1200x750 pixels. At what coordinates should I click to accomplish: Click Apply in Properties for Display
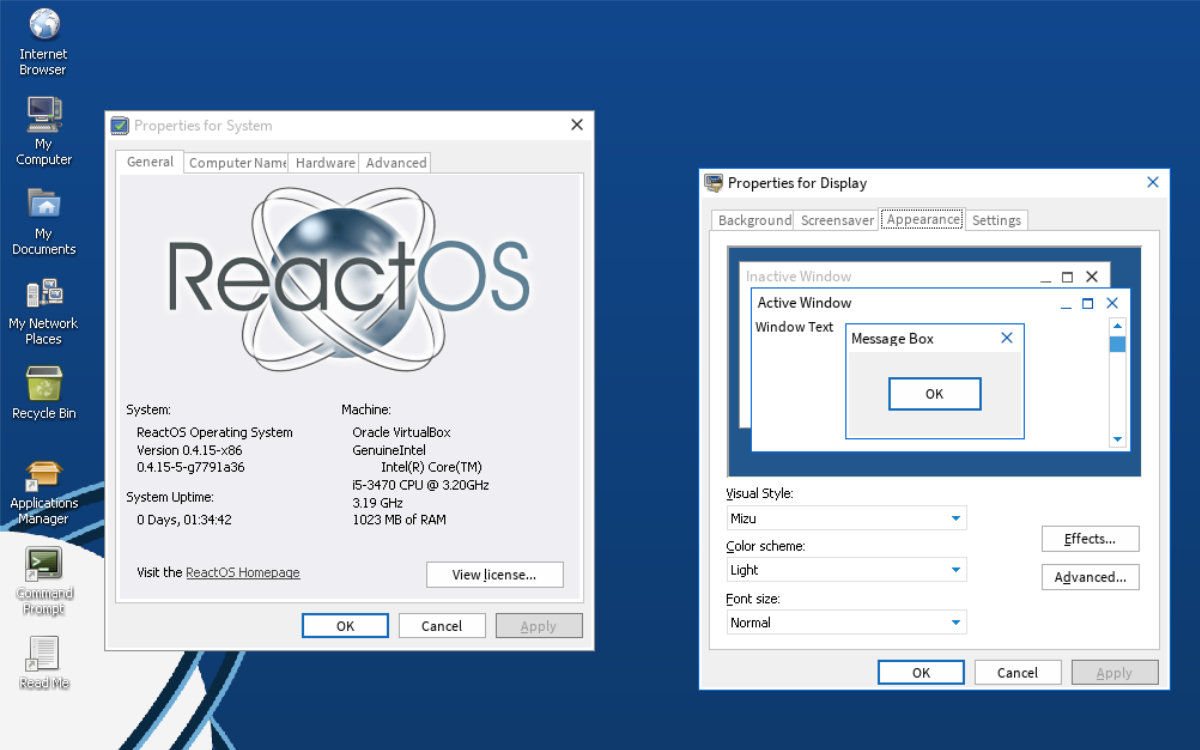(1114, 673)
